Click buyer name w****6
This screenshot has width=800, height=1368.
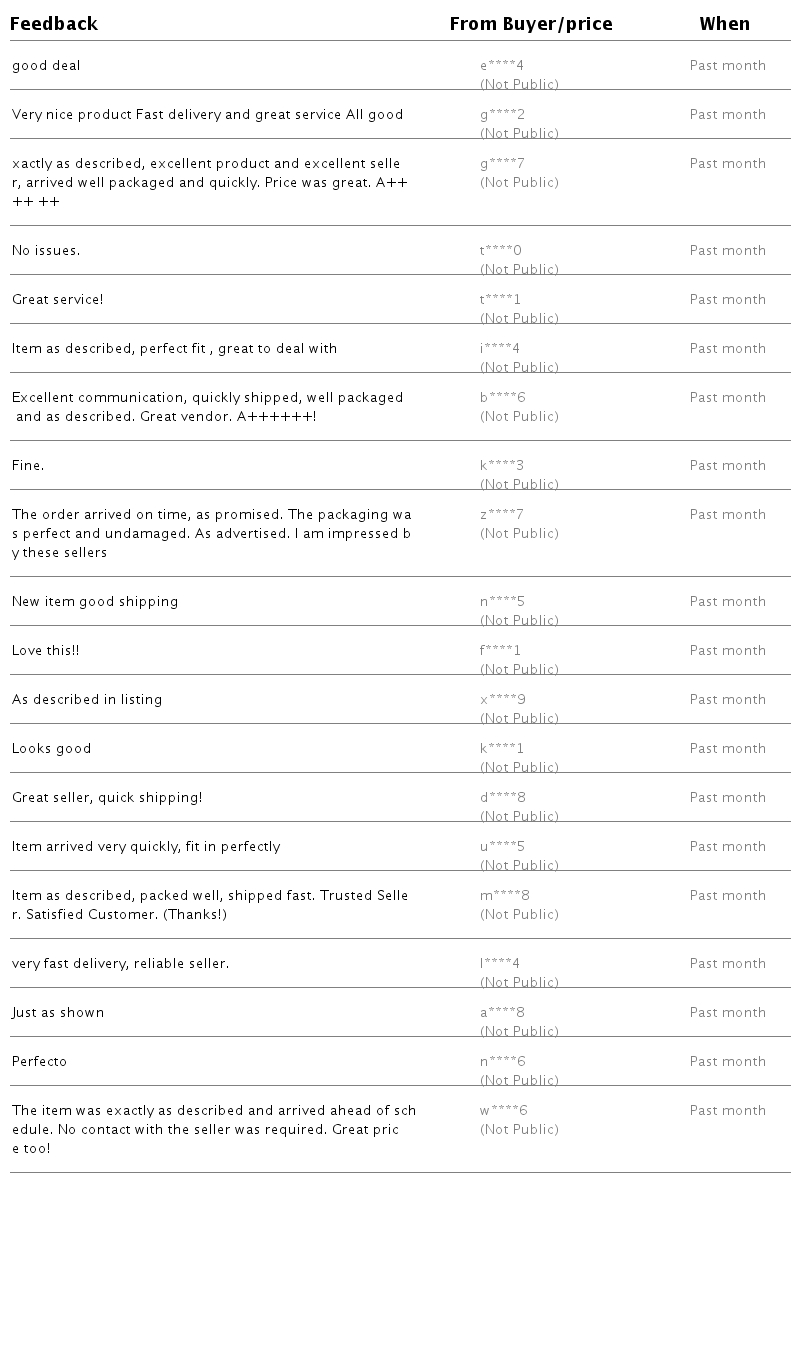click(504, 1111)
